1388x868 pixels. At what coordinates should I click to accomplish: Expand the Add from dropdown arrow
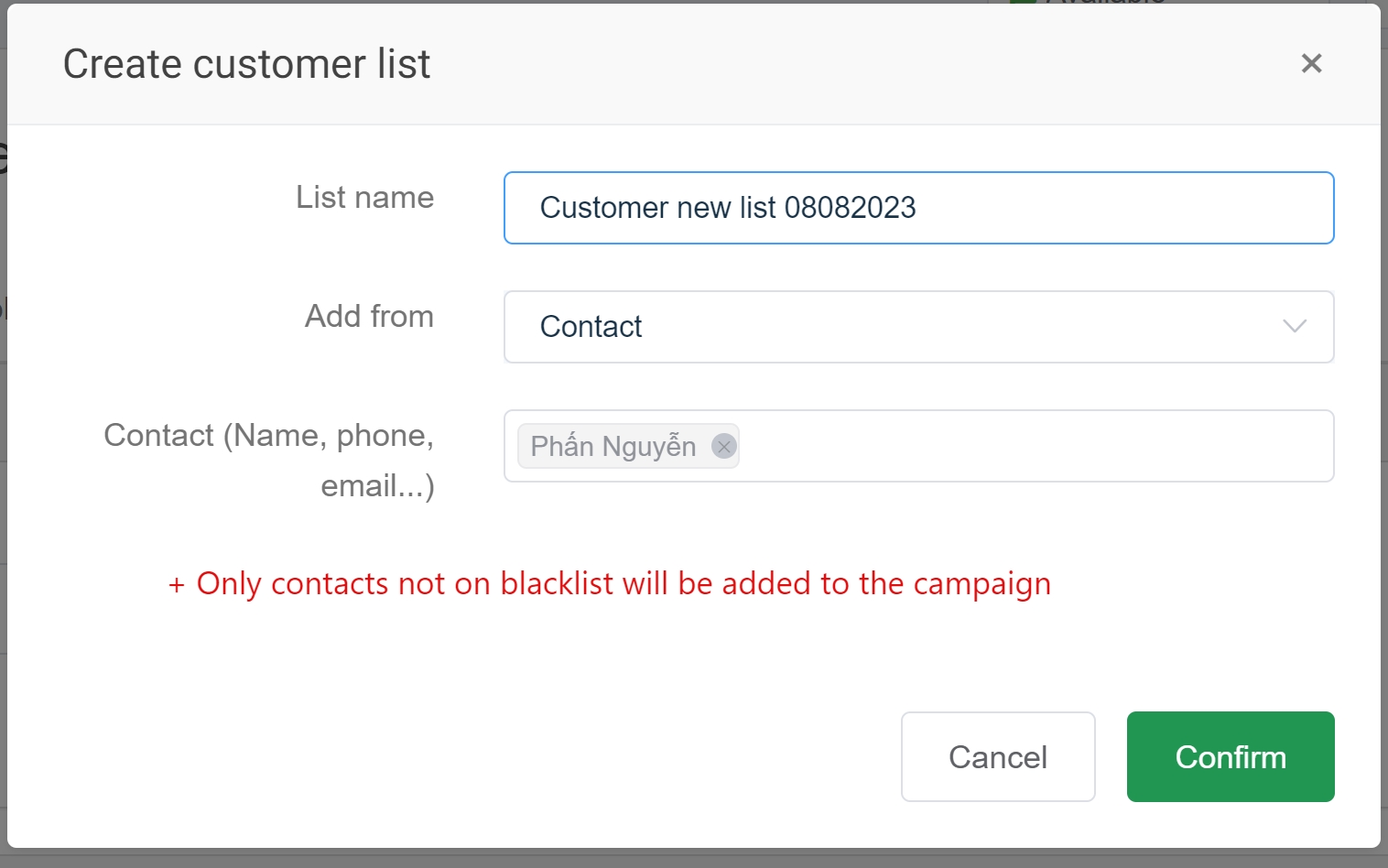pyautogui.click(x=1294, y=327)
